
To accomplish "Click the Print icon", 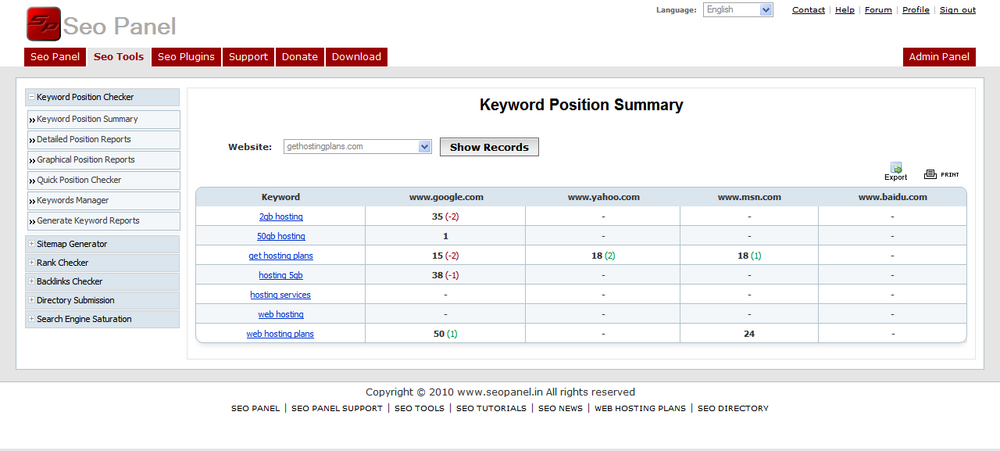I will pyautogui.click(x=941, y=174).
